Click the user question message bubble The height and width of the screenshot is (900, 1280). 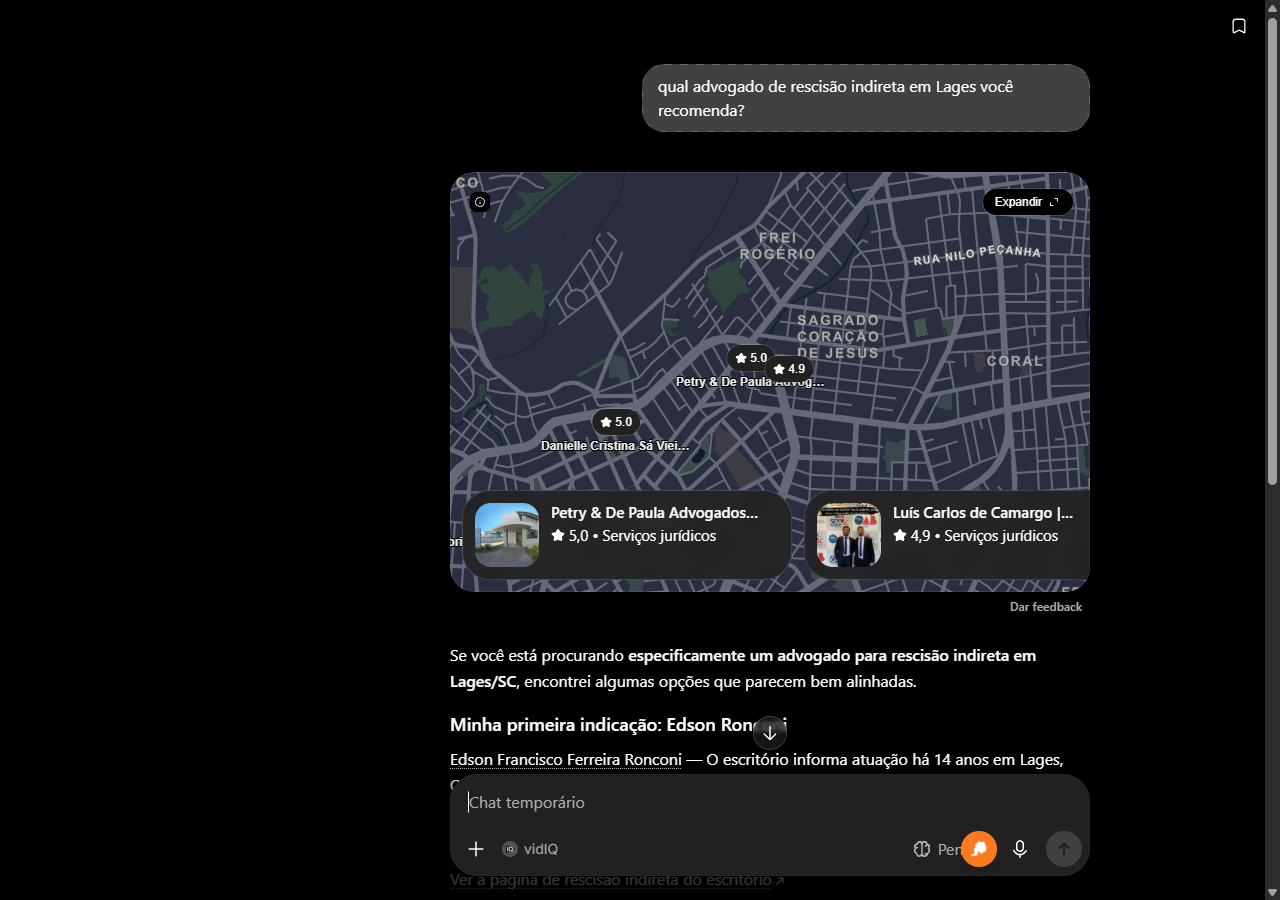(865, 98)
